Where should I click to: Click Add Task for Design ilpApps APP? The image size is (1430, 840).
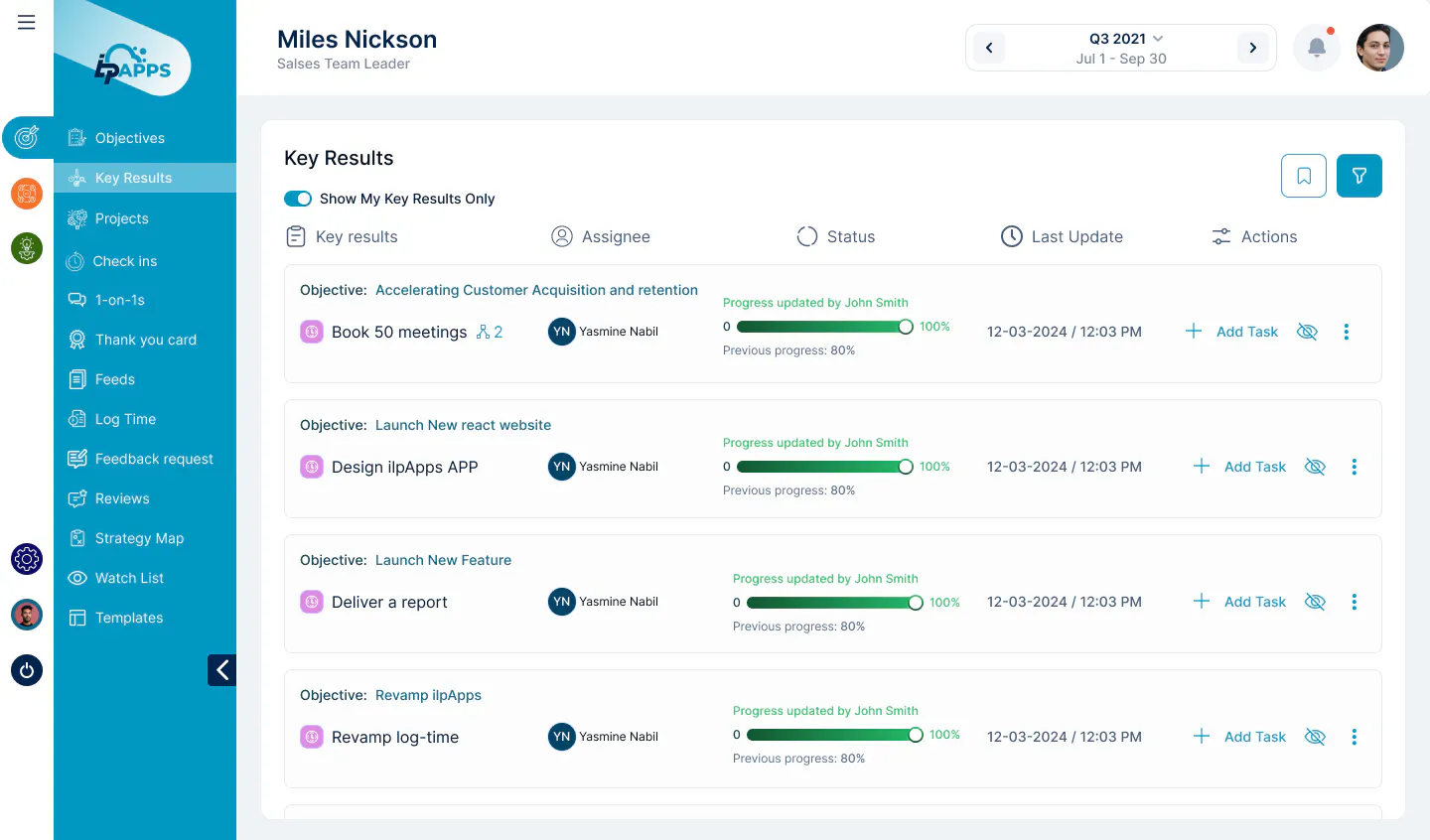[x=1239, y=467]
